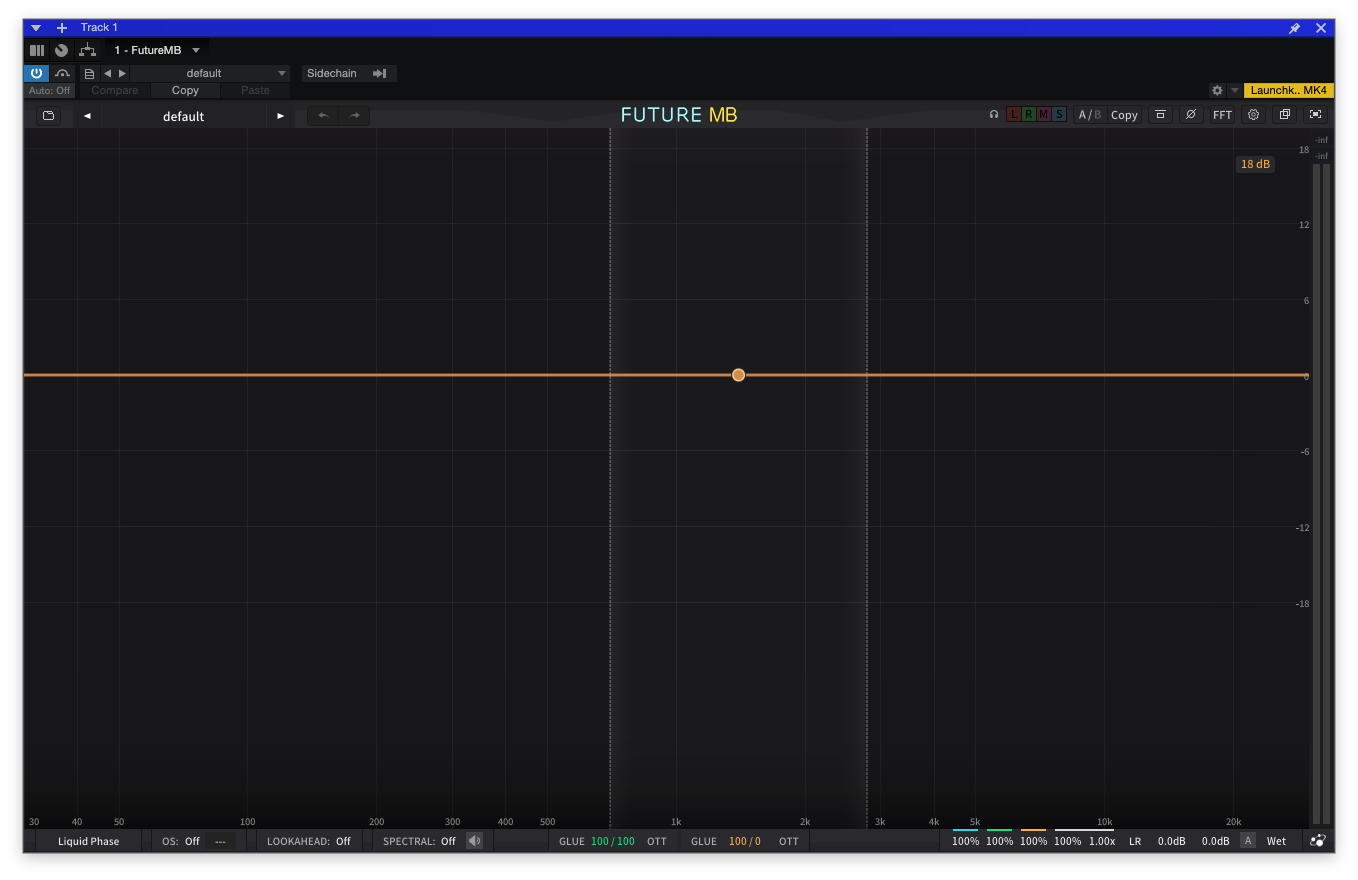Go to next host preset arrow
Viewport: 1358px width, 880px height.
pyautogui.click(x=123, y=73)
